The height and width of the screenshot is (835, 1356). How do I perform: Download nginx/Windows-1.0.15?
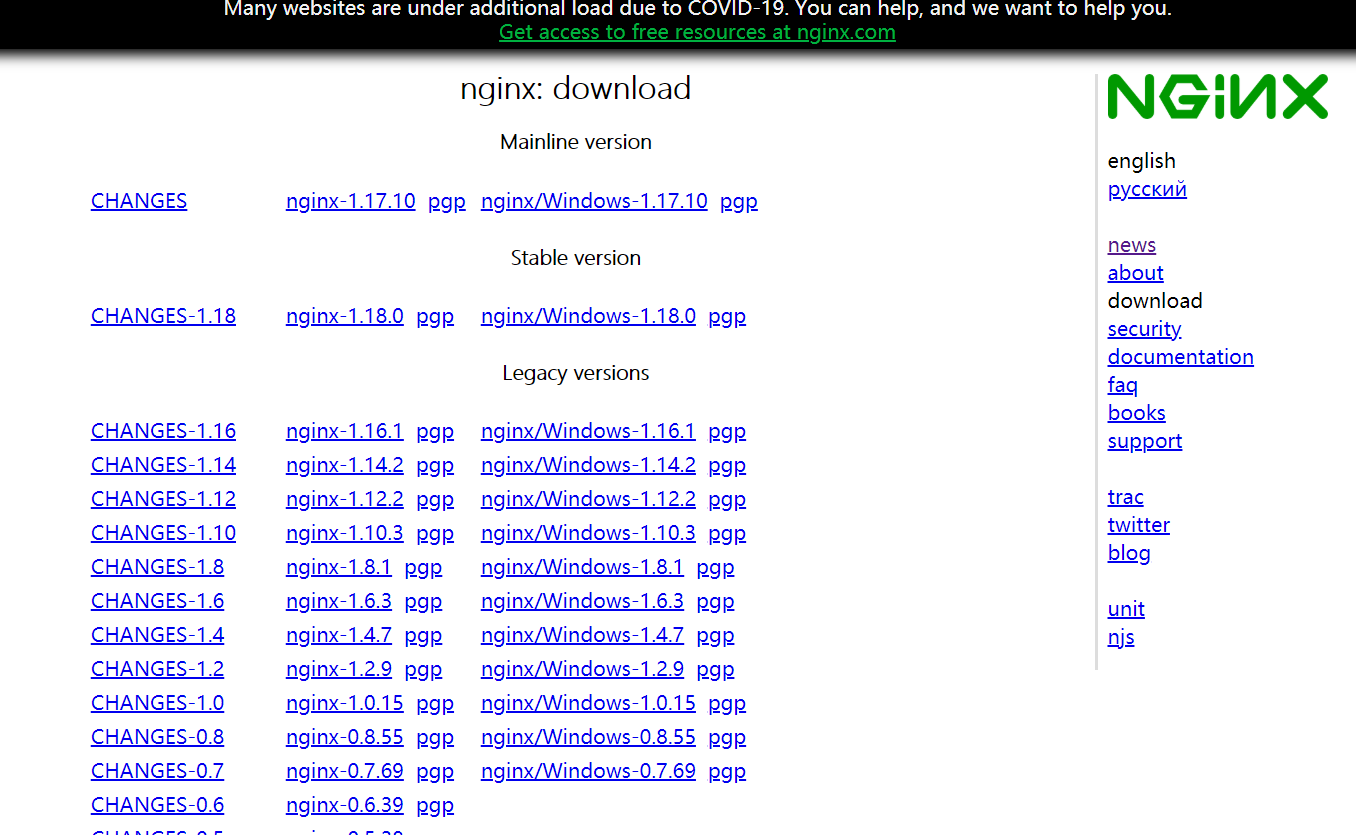588,703
